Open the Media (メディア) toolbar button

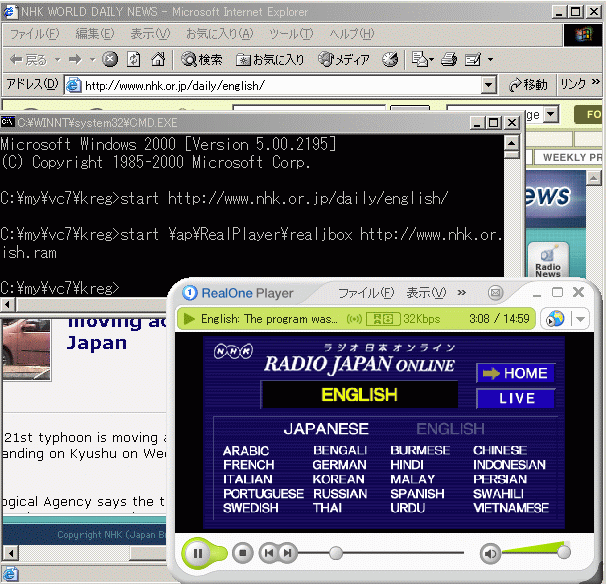tap(344, 60)
